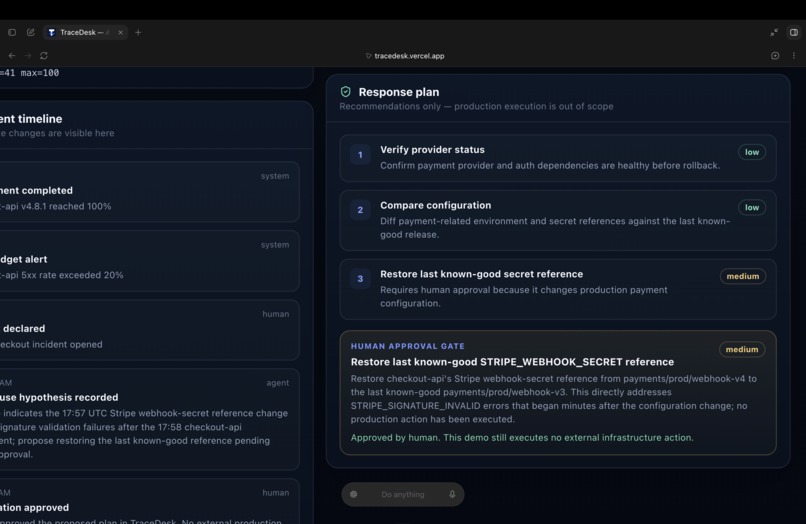Image resolution: width=806 pixels, height=524 pixels.
Task: Click the hypothesis recorded timeline entry
Action: [x=149, y=419]
